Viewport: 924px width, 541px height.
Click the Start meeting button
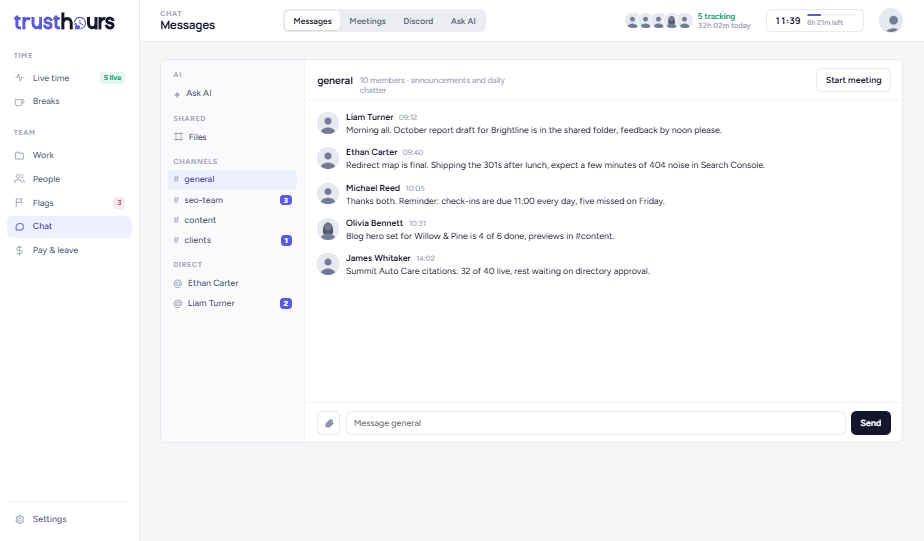click(x=853, y=80)
